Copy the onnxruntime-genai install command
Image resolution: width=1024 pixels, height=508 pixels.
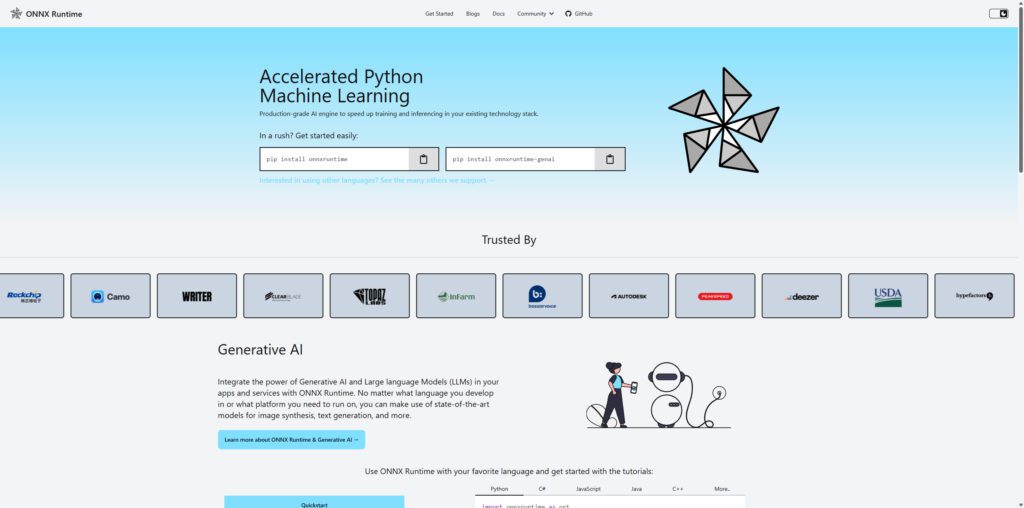(610, 159)
